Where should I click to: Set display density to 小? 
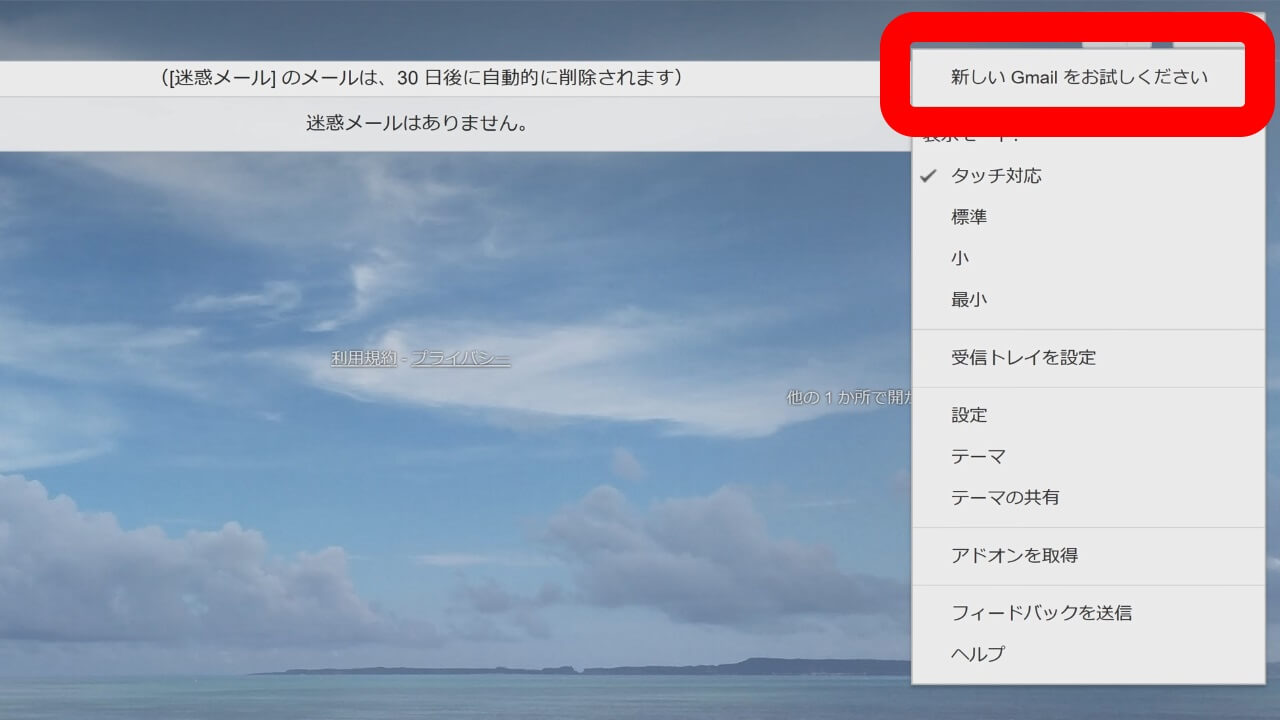960,258
